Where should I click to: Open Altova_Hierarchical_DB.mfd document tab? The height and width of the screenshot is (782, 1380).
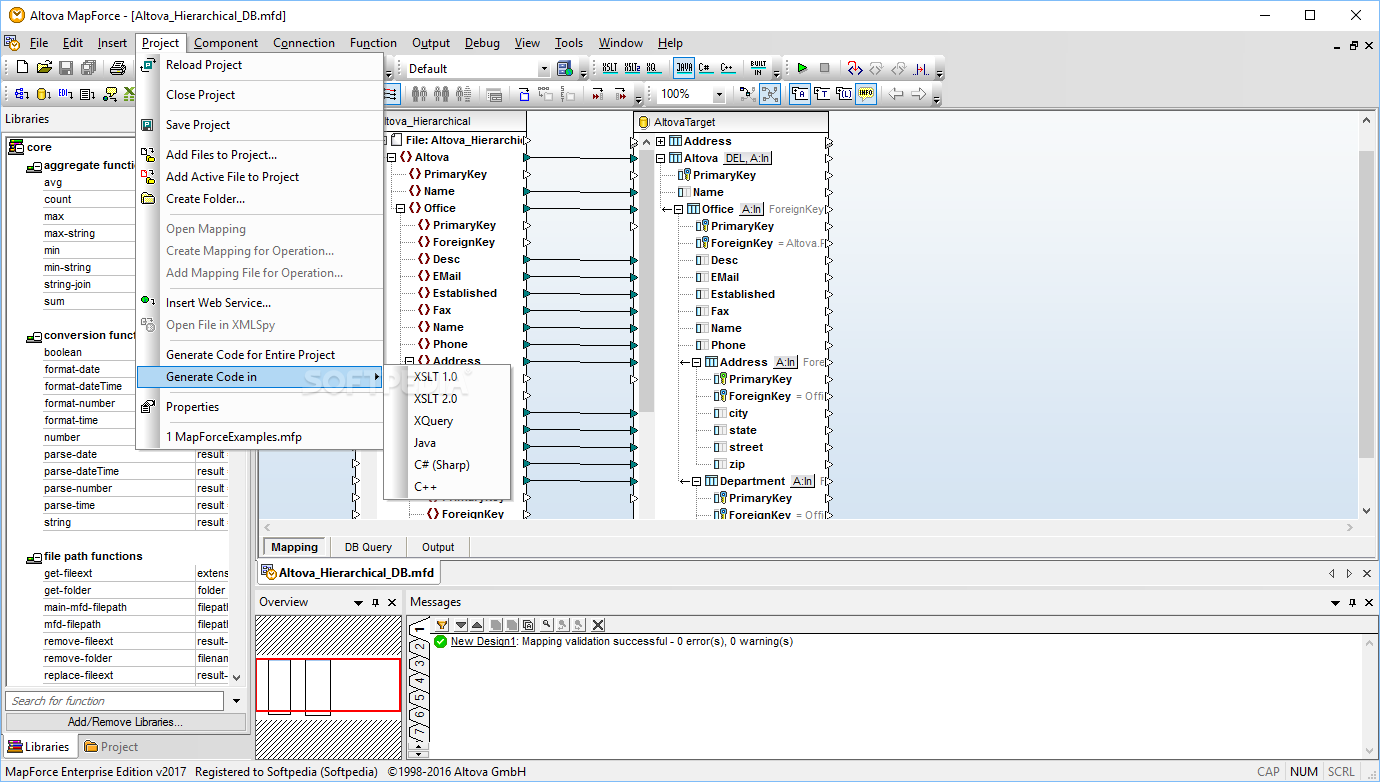coord(348,573)
